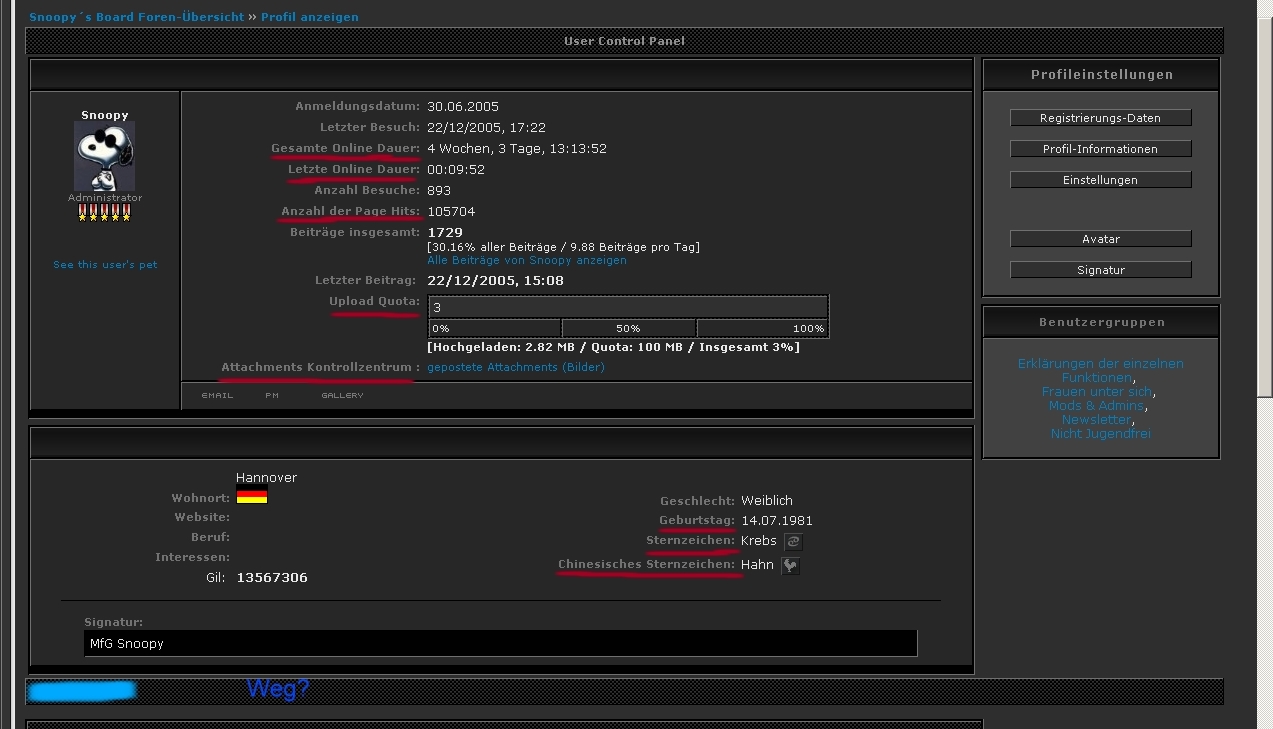1273x729 pixels.
Task: Edit the Signatur
Action: point(1100,270)
